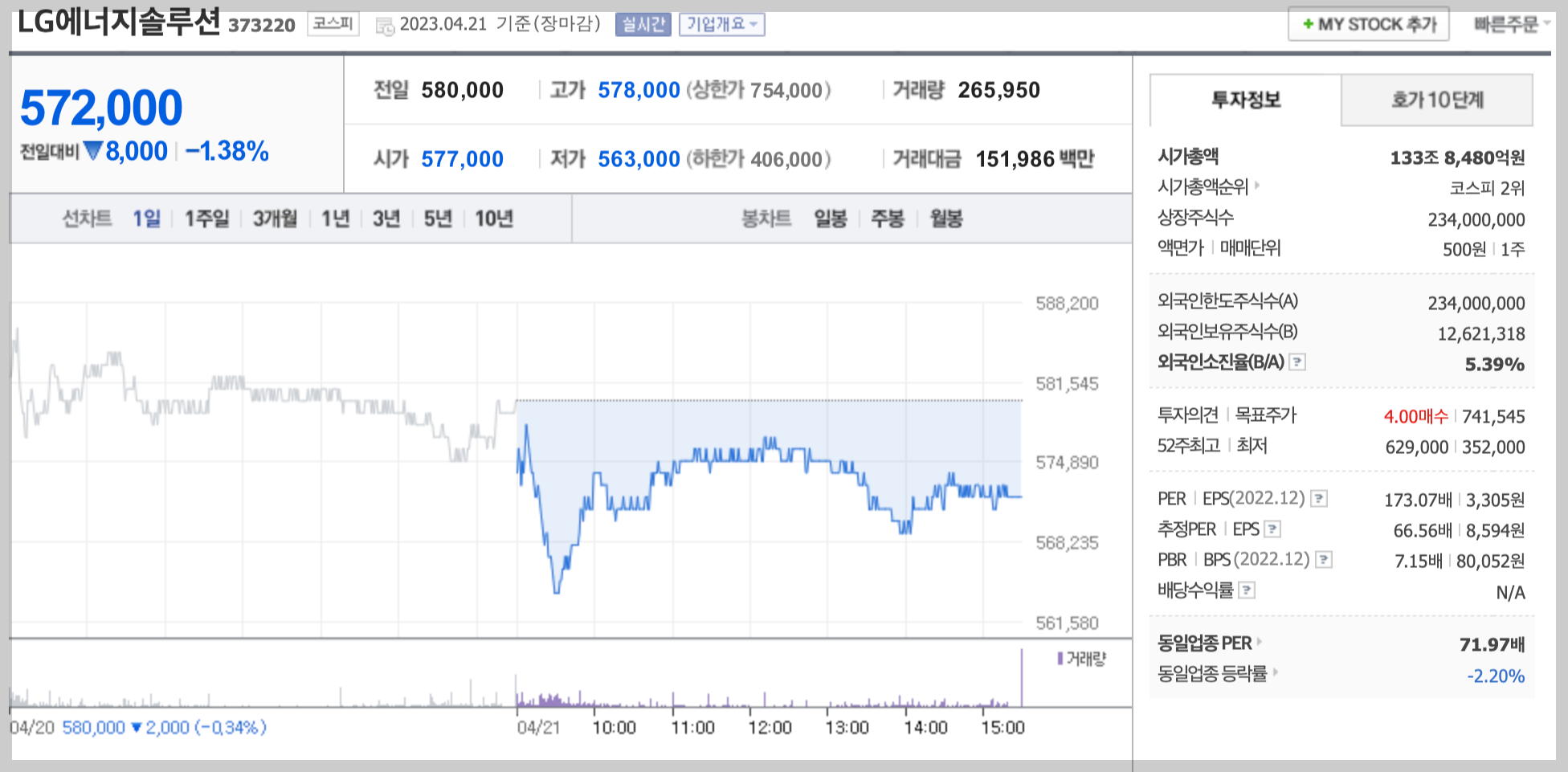The image size is (1568, 772).
Task: Click LG에너지솔루션 stock title
Action: pos(118,22)
